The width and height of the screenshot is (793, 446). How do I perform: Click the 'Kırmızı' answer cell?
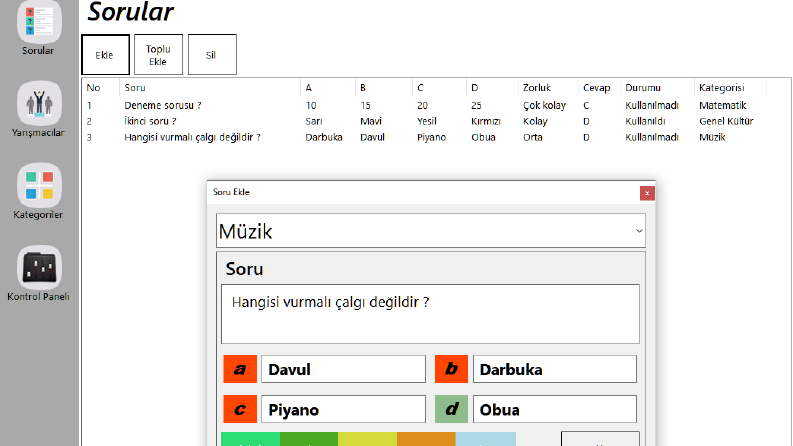486,121
